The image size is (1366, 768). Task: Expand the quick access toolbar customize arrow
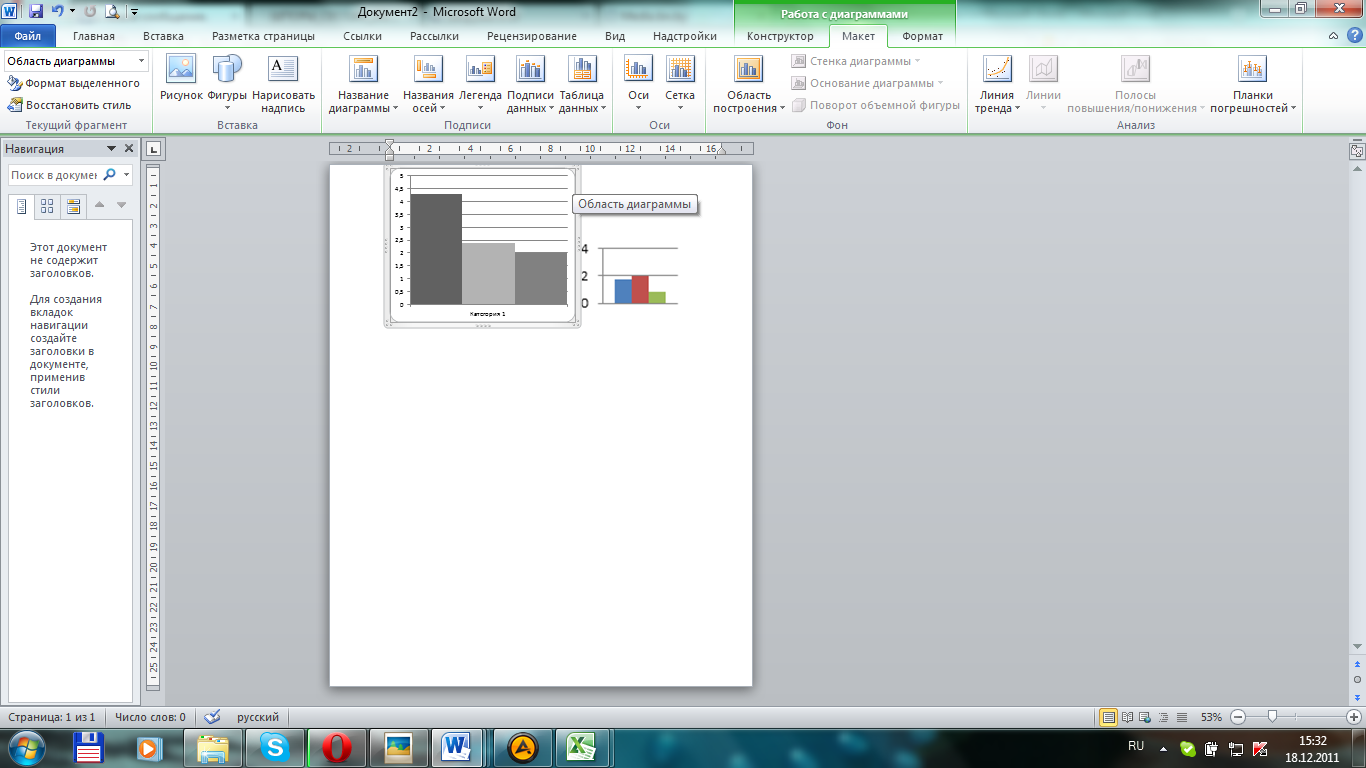coord(134,12)
